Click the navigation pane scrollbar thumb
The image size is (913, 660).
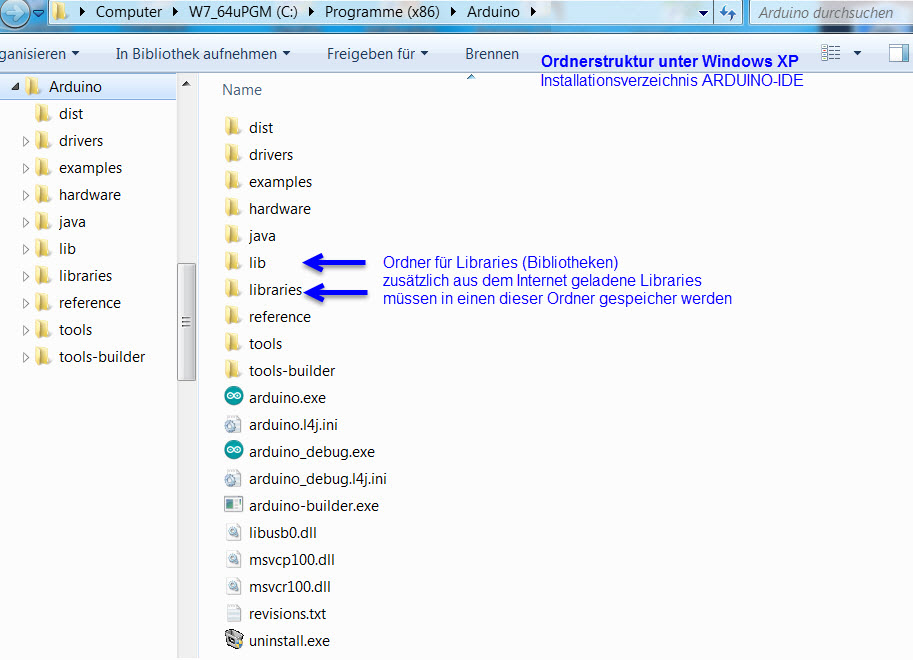click(x=186, y=322)
